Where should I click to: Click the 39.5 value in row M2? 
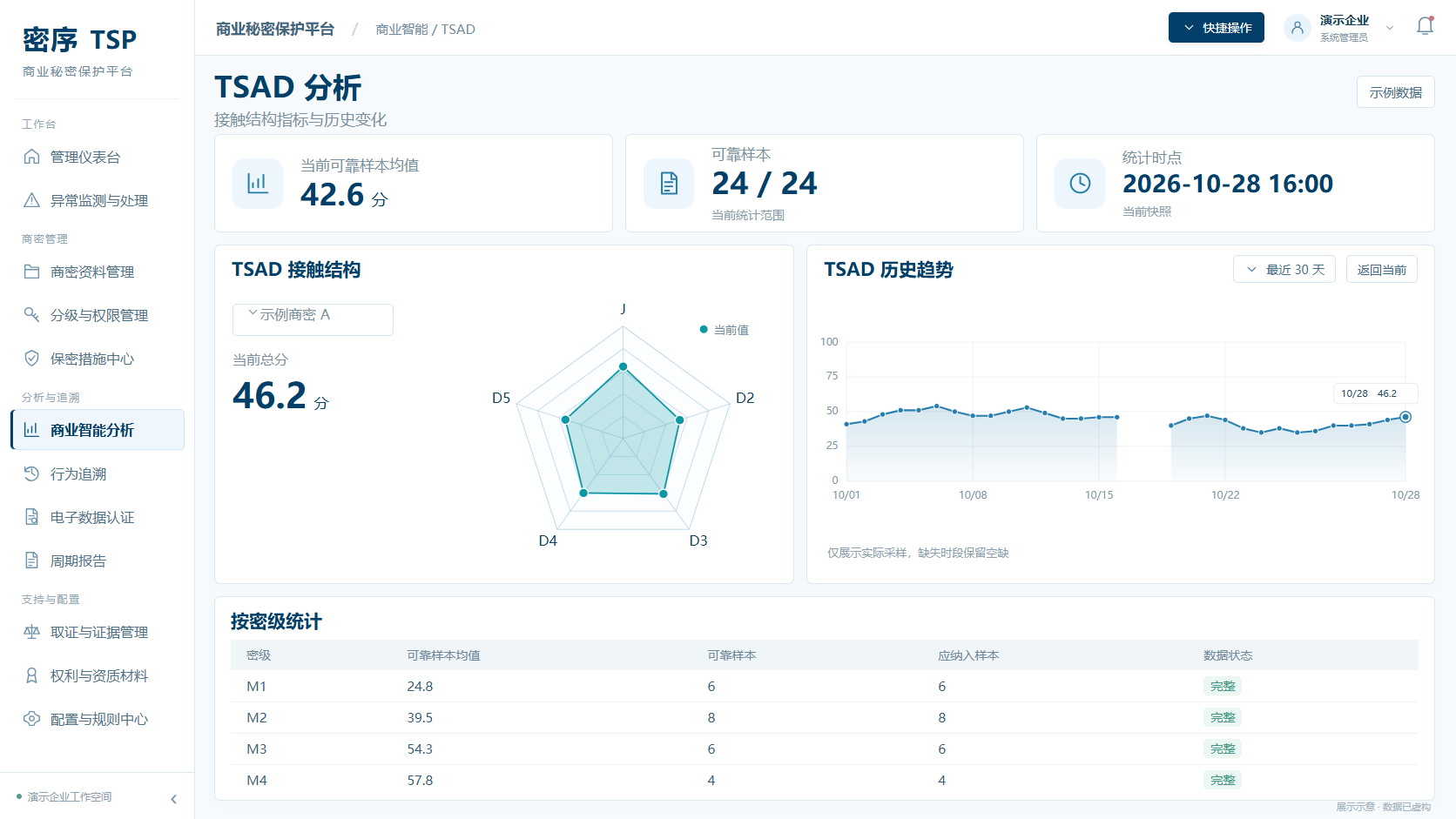[x=420, y=717]
